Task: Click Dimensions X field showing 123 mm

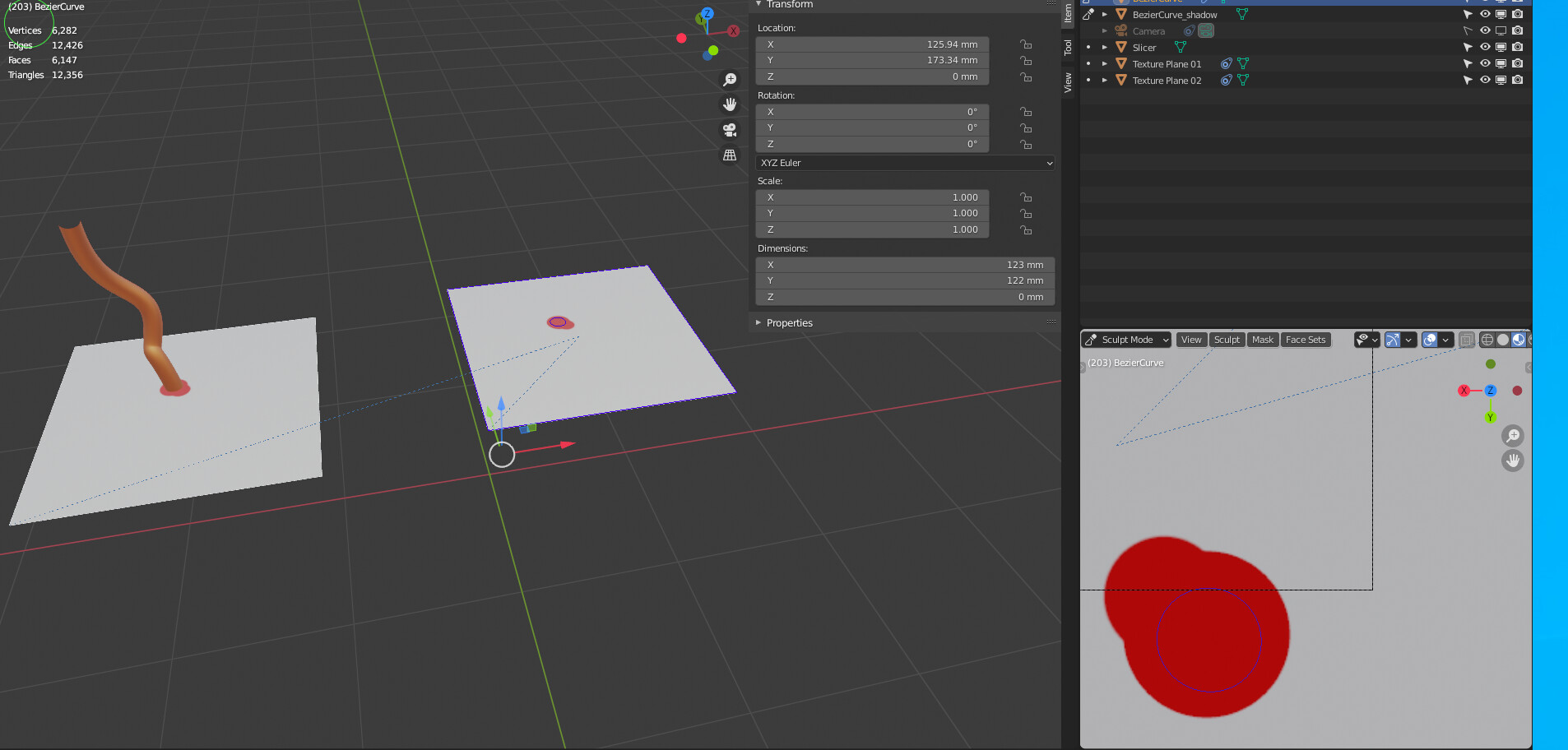Action: pos(905,265)
